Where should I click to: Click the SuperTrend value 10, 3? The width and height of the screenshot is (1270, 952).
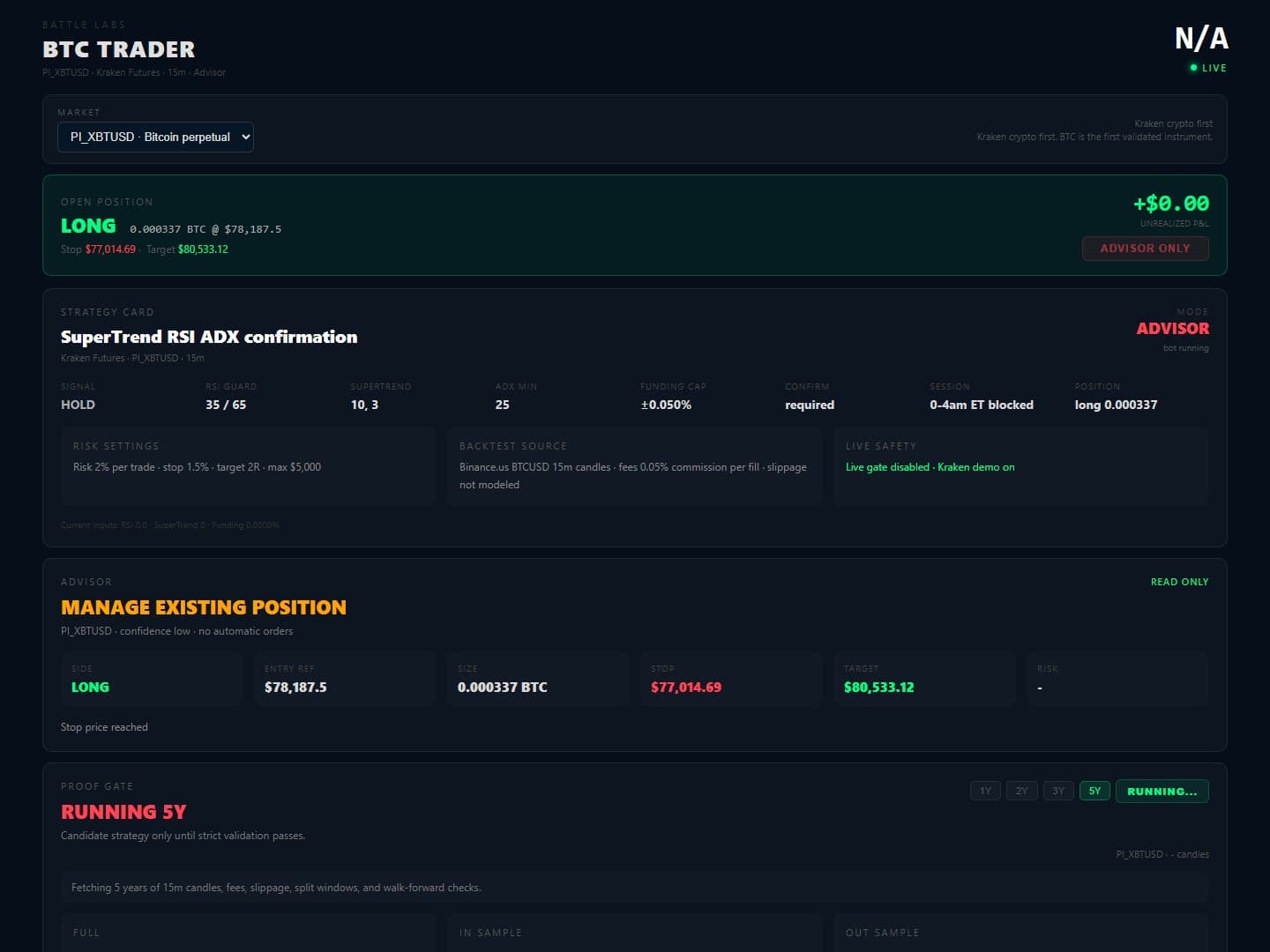click(364, 405)
